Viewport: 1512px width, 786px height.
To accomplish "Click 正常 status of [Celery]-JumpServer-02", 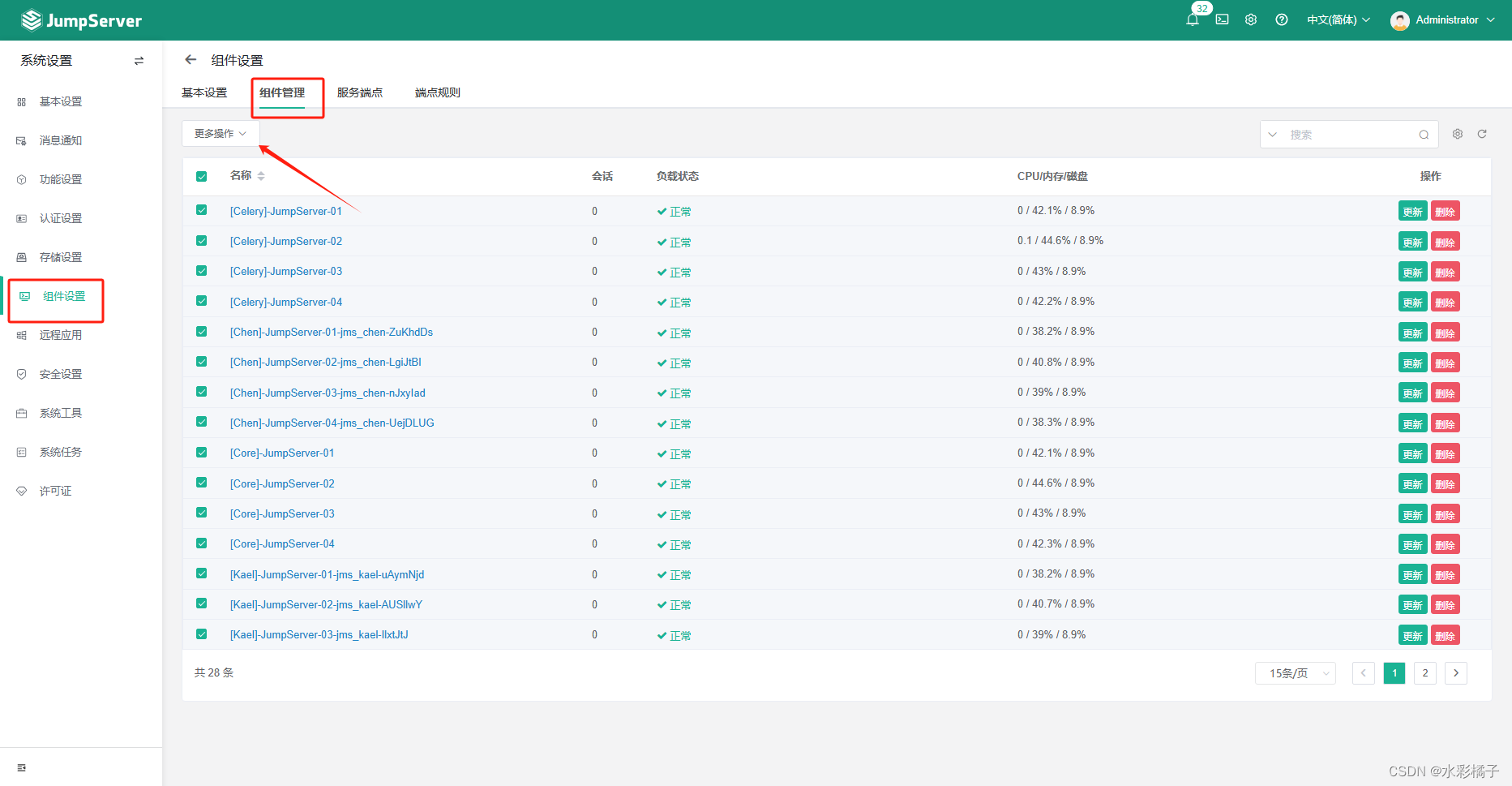I will pyautogui.click(x=675, y=242).
